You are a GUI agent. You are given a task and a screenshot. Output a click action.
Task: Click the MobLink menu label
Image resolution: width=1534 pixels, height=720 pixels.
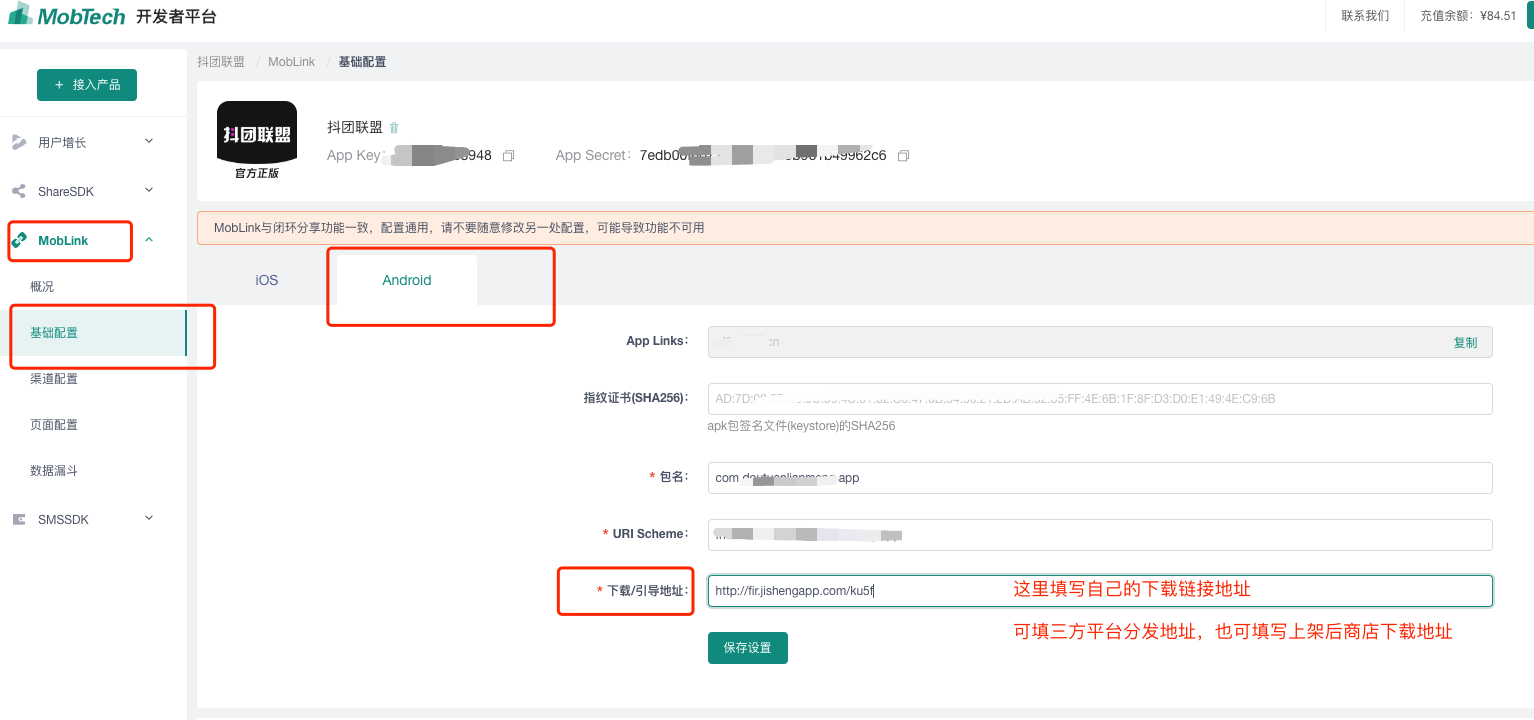tap(63, 241)
